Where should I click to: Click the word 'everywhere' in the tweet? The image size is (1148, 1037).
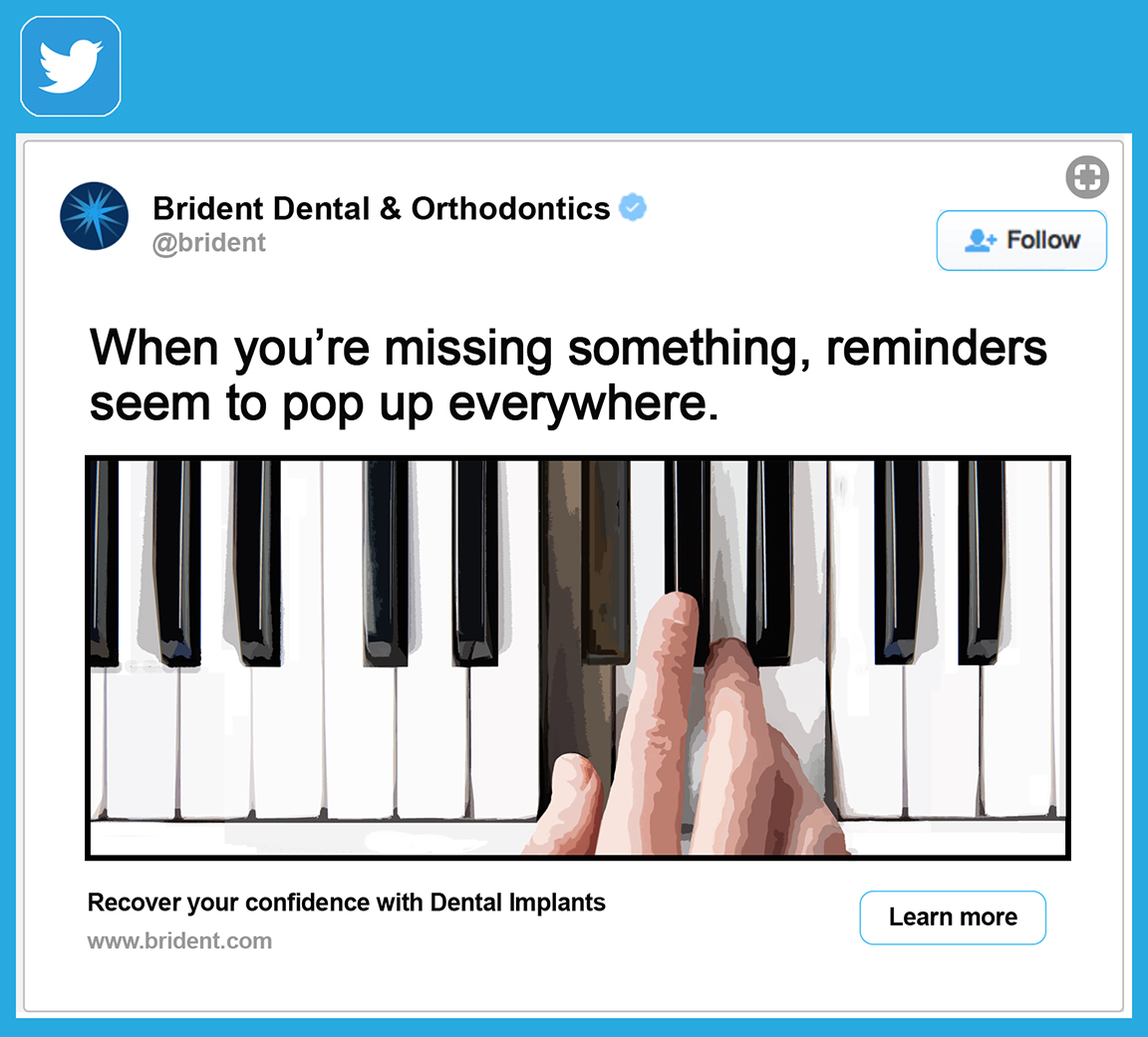[583, 403]
